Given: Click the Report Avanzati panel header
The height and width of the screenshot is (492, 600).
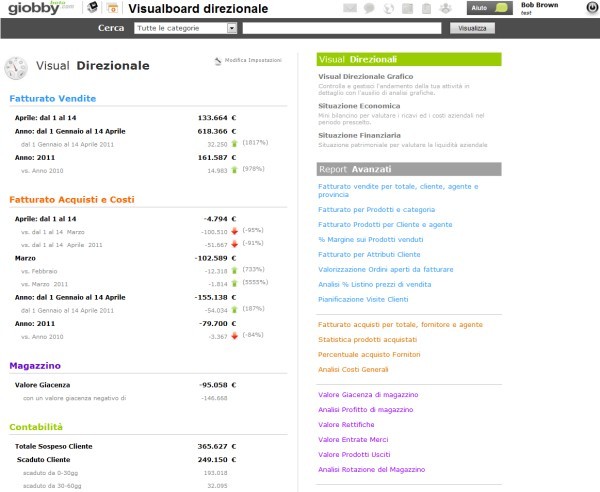Looking at the screenshot, I should tap(409, 169).
